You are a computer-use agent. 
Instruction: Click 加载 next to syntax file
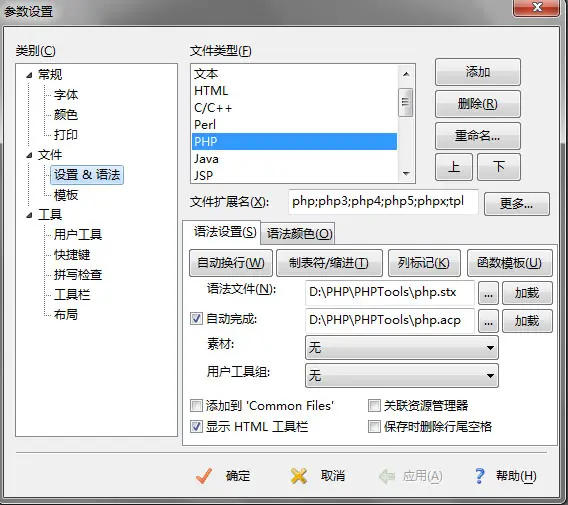pyautogui.click(x=527, y=293)
